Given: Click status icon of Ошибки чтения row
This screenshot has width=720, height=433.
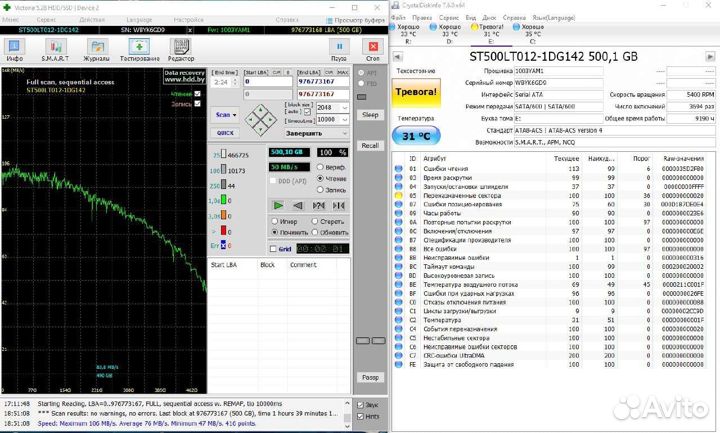Looking at the screenshot, I should (398, 169).
